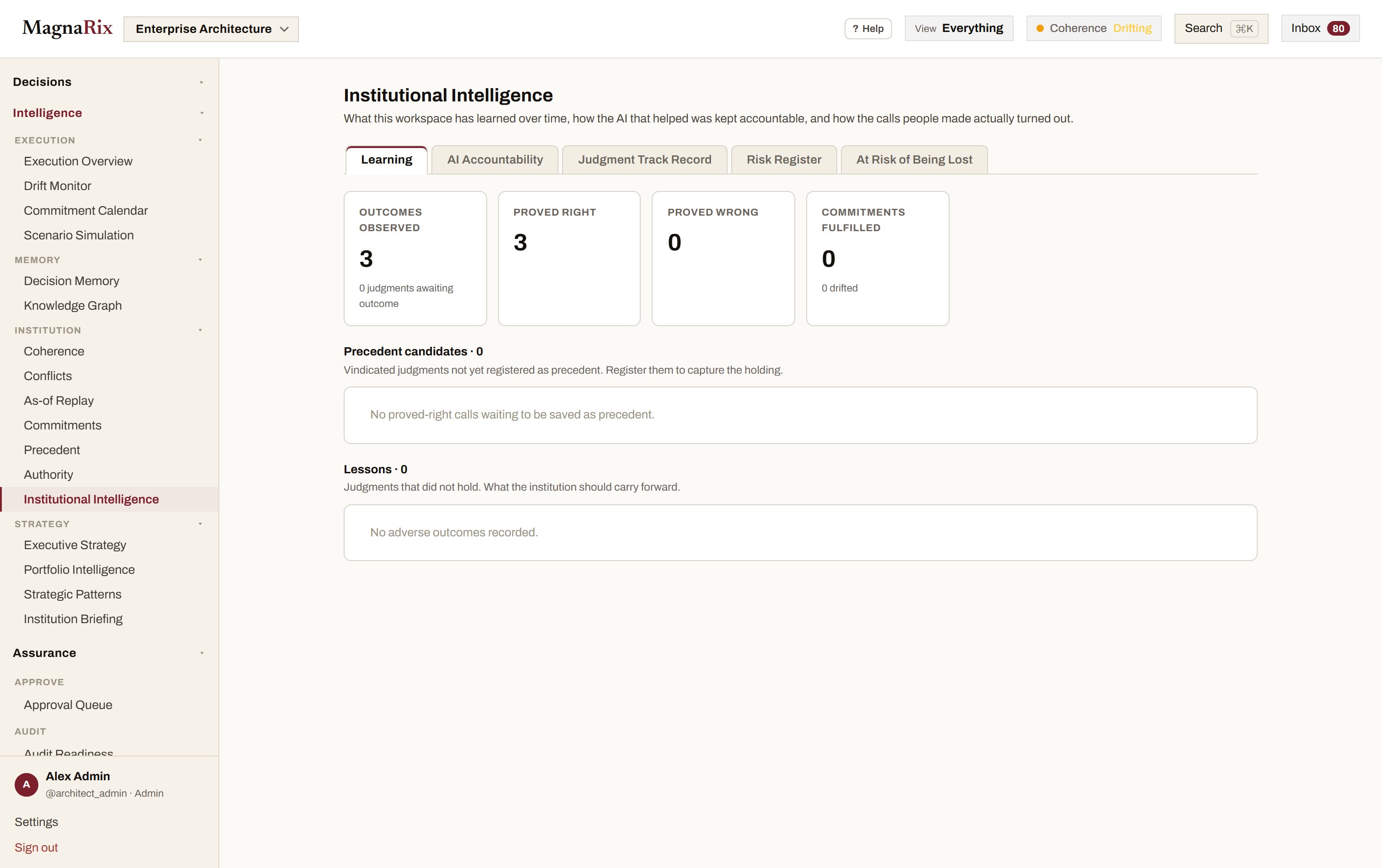The width and height of the screenshot is (1382, 868).
Task: Open the View Everything filter
Action: 958,29
